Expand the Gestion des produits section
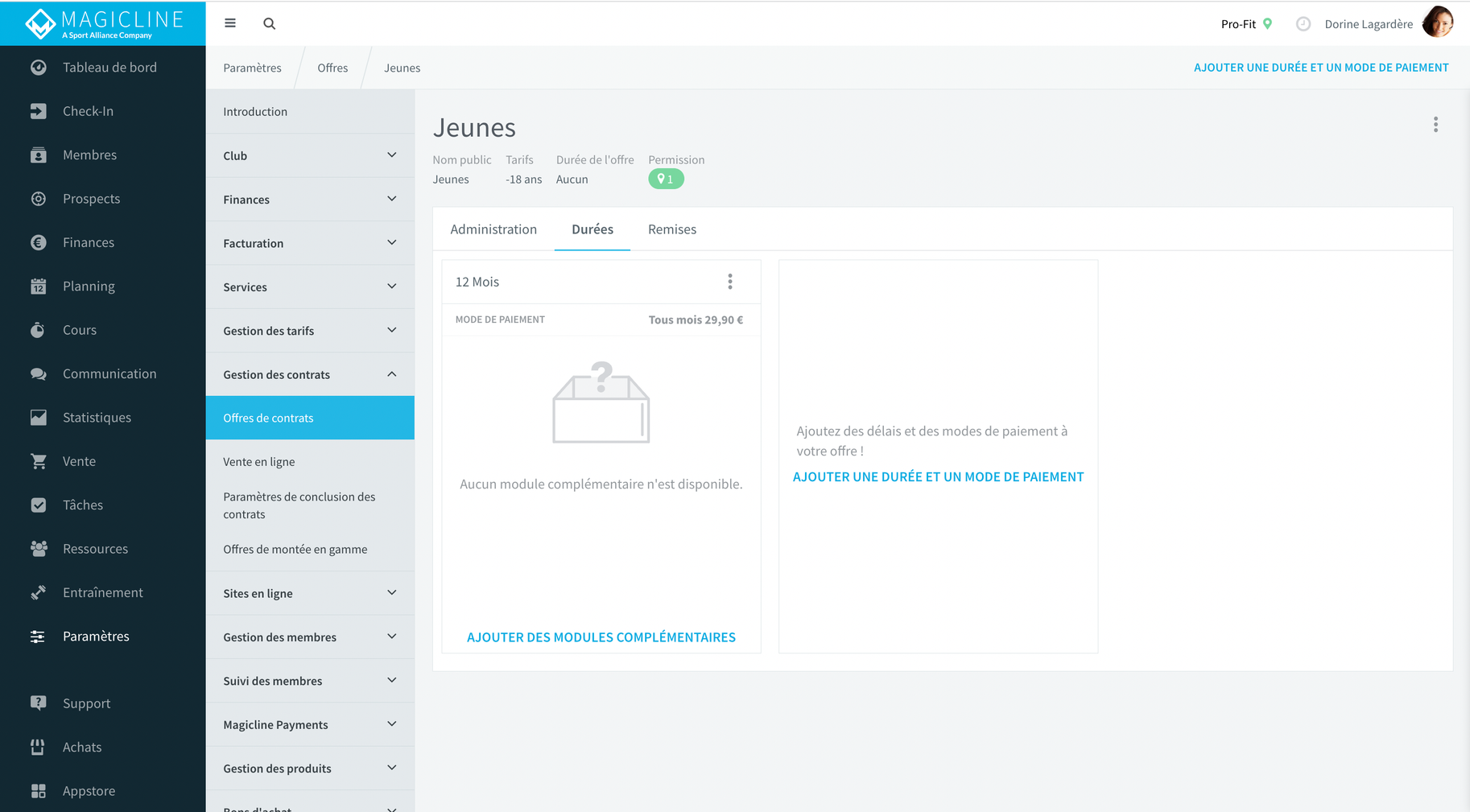1470x812 pixels. (x=310, y=769)
